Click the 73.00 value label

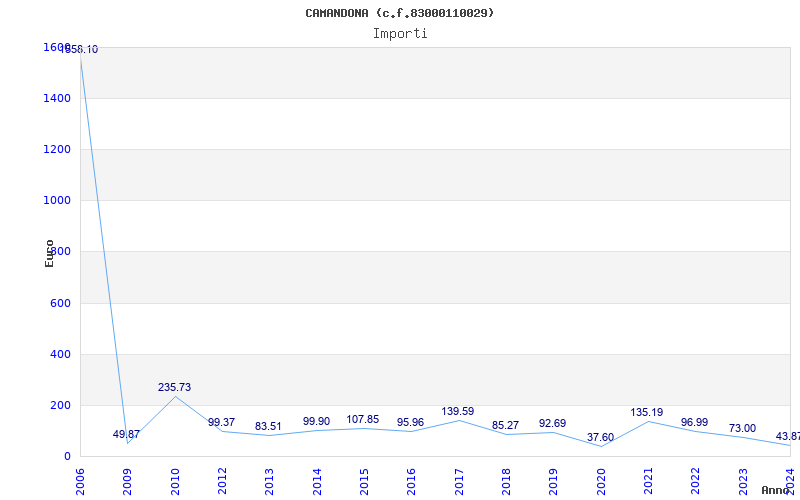click(742, 428)
